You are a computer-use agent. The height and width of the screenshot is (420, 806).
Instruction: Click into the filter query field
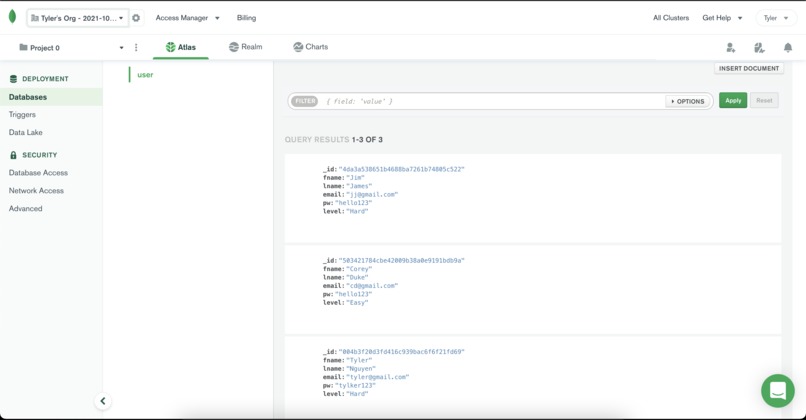[493, 101]
